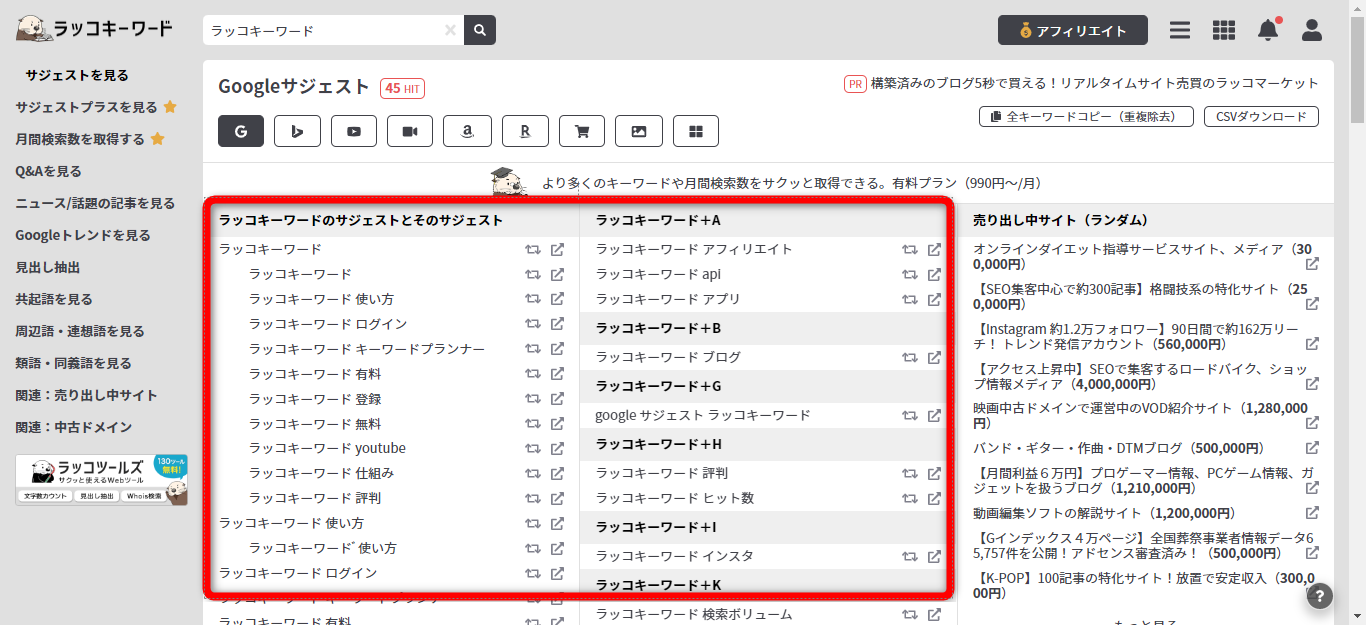
Task: Re-search icon for ラッコキーワード キーワードプランナー
Action: [x=533, y=349]
